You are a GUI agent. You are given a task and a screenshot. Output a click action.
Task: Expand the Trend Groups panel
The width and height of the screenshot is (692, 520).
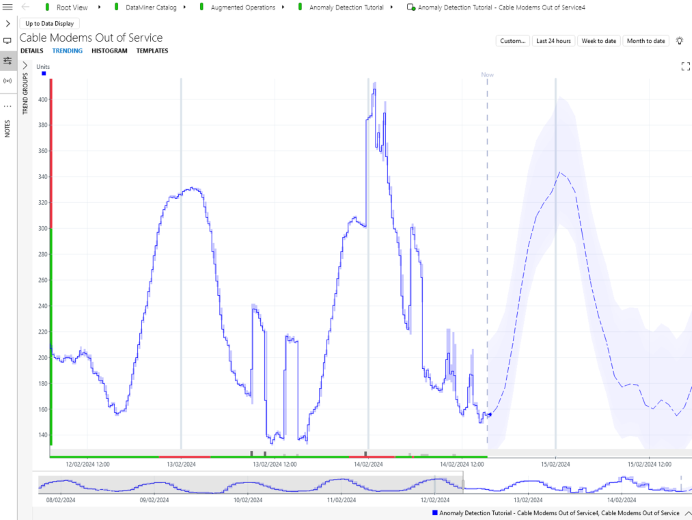25,66
